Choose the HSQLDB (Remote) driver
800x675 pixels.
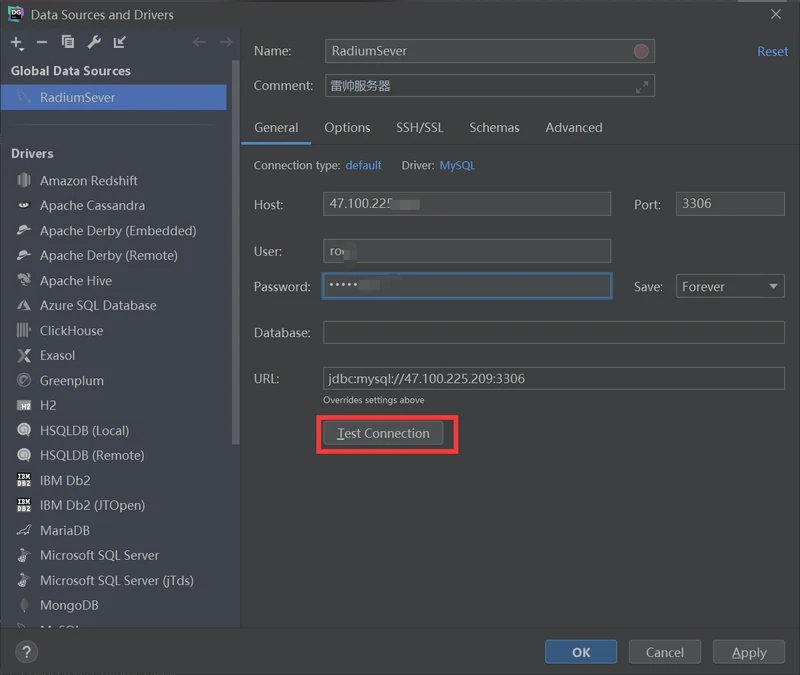point(92,455)
